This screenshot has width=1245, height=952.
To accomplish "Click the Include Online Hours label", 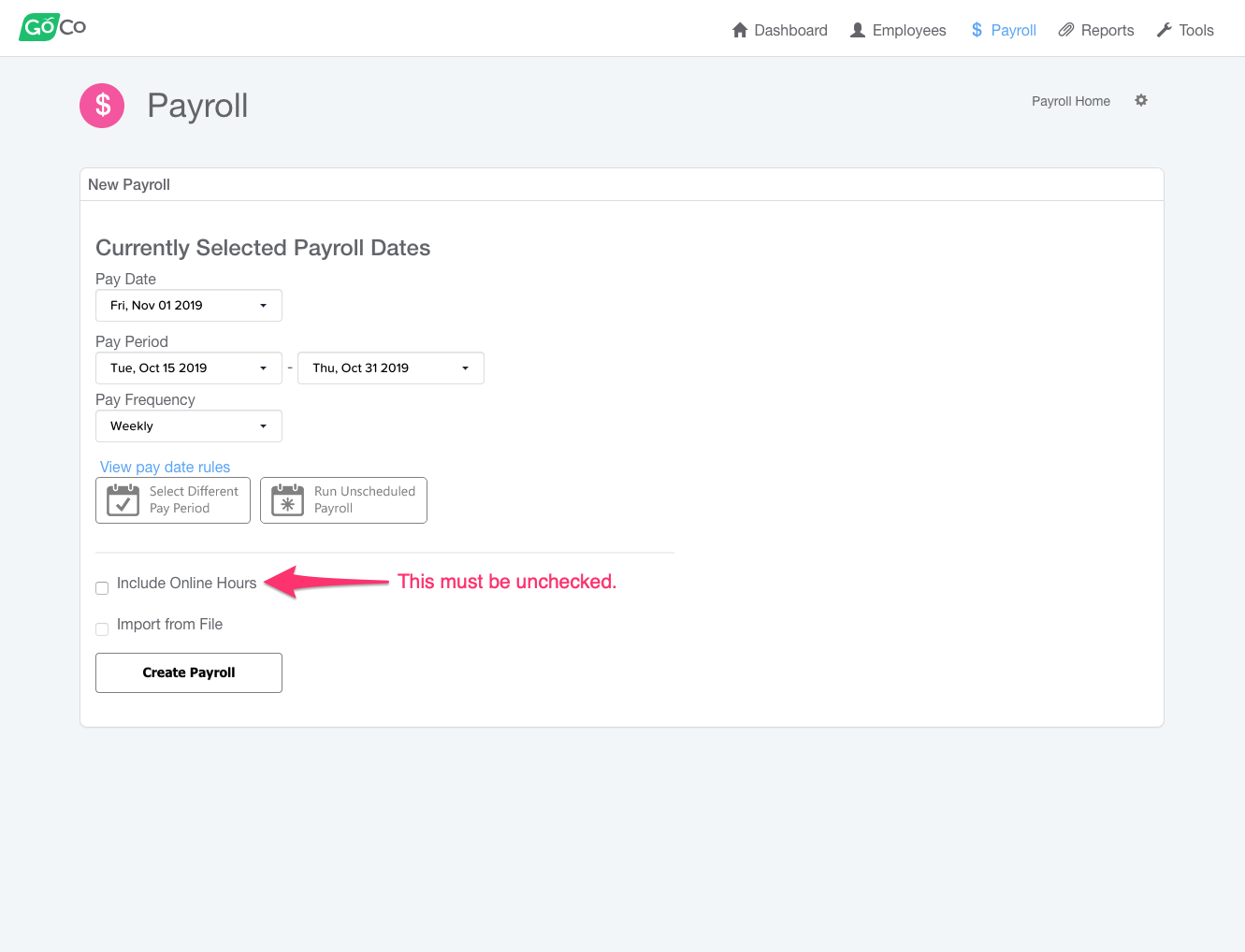I will click(x=186, y=583).
